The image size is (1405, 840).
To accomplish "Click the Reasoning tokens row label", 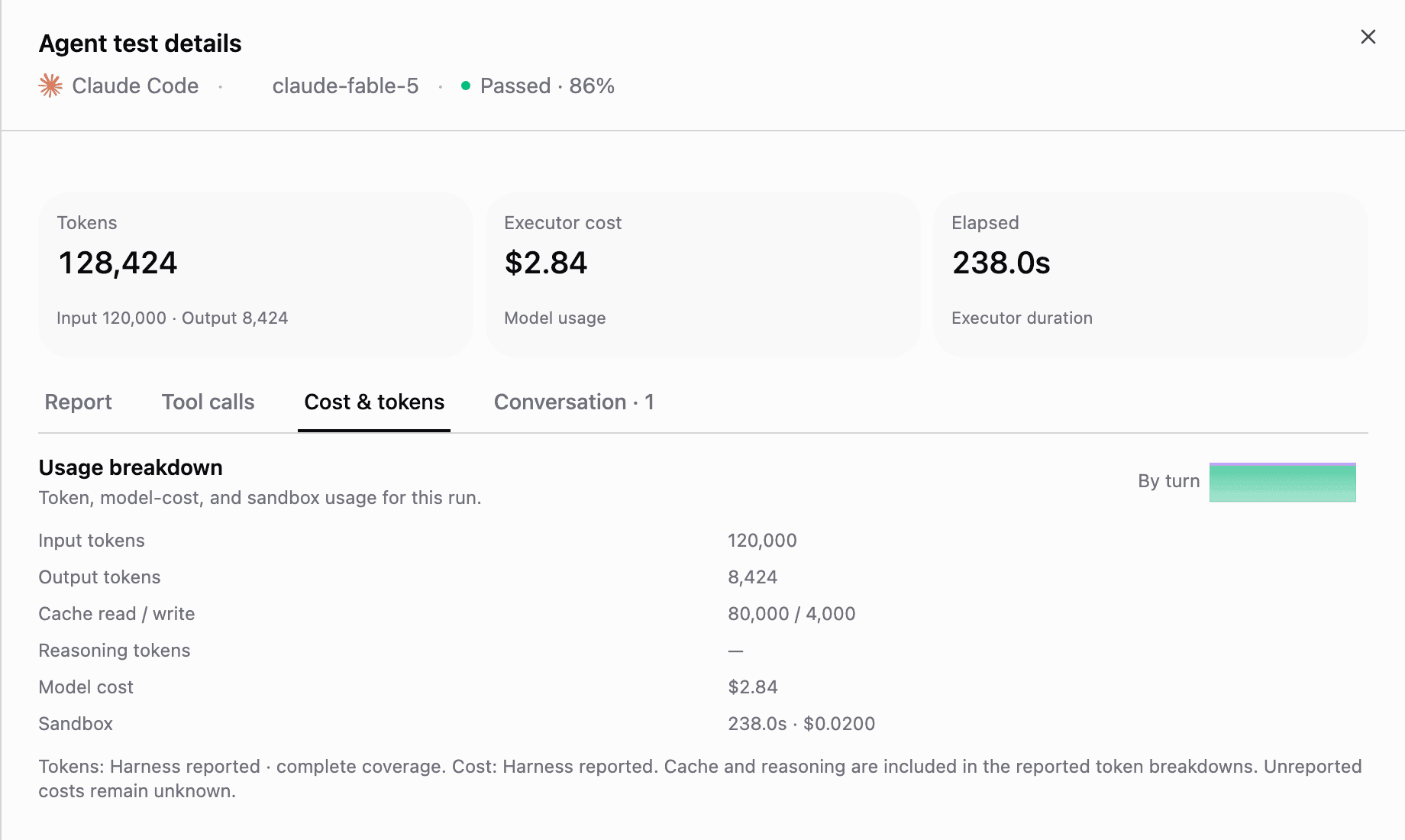I will tap(115, 651).
